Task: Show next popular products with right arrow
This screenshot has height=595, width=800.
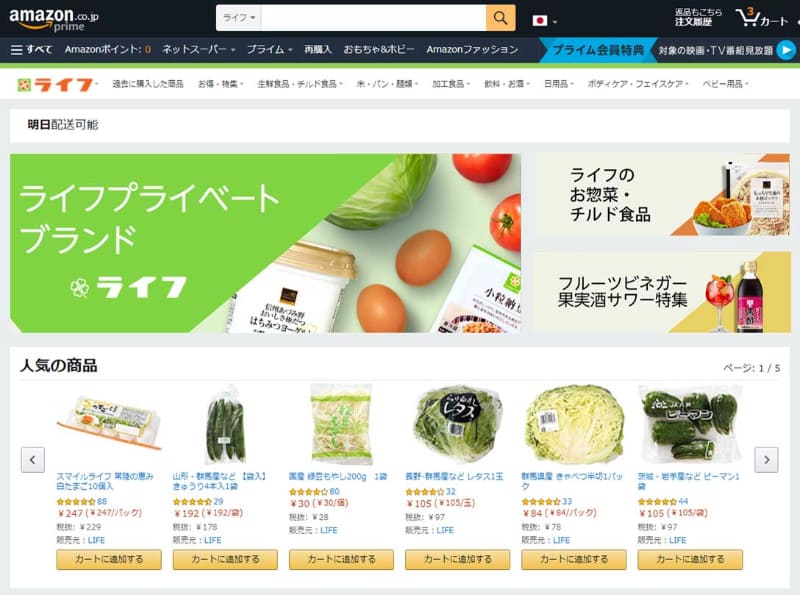Action: pos(766,460)
